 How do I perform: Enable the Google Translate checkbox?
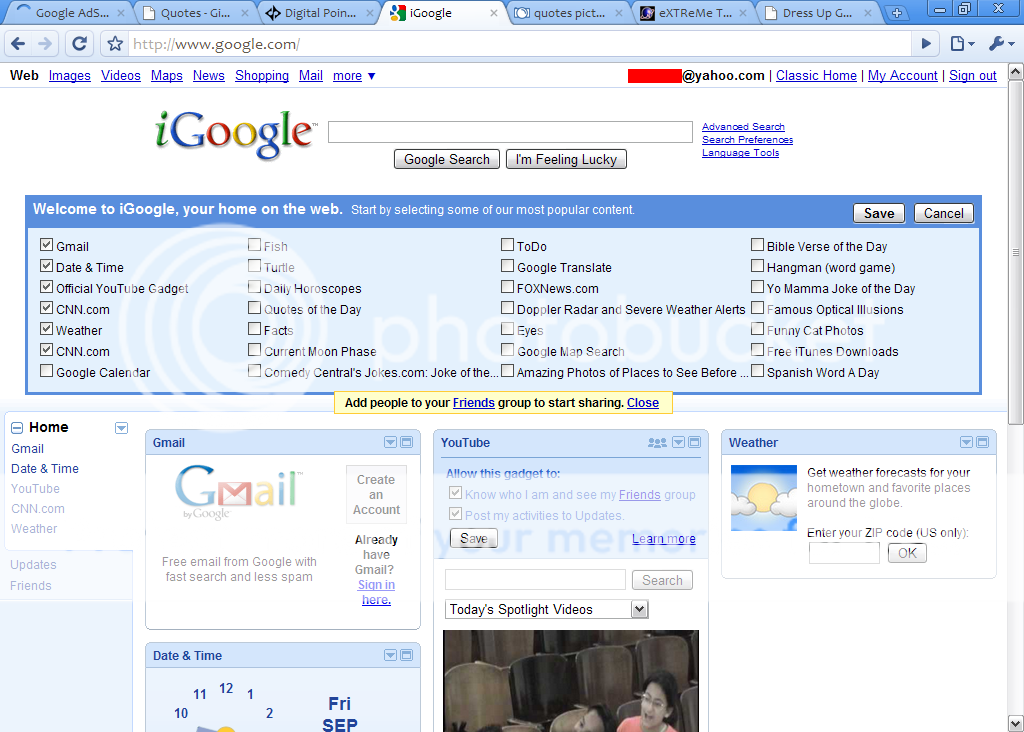pyautogui.click(x=507, y=266)
